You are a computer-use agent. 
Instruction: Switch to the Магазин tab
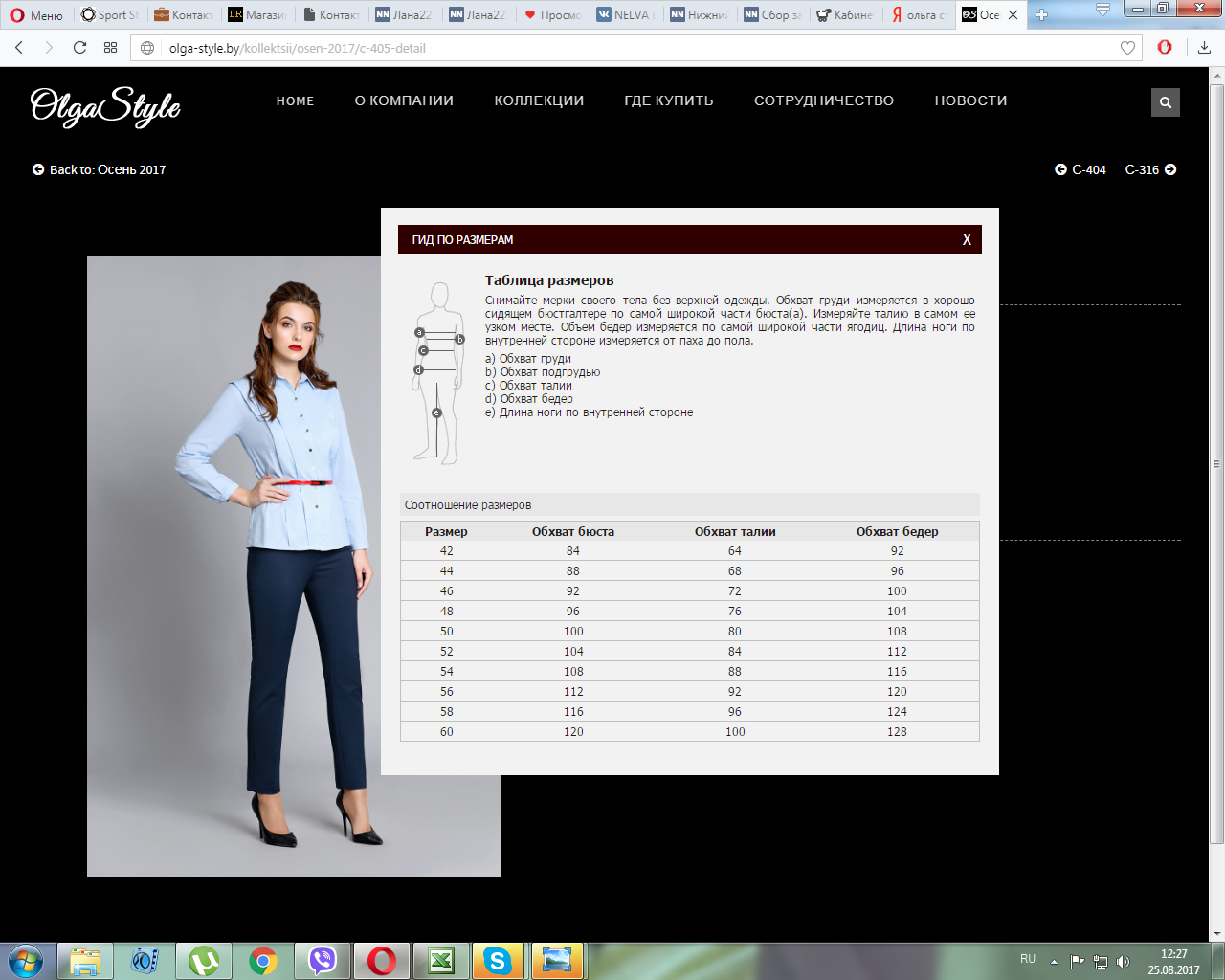256,14
